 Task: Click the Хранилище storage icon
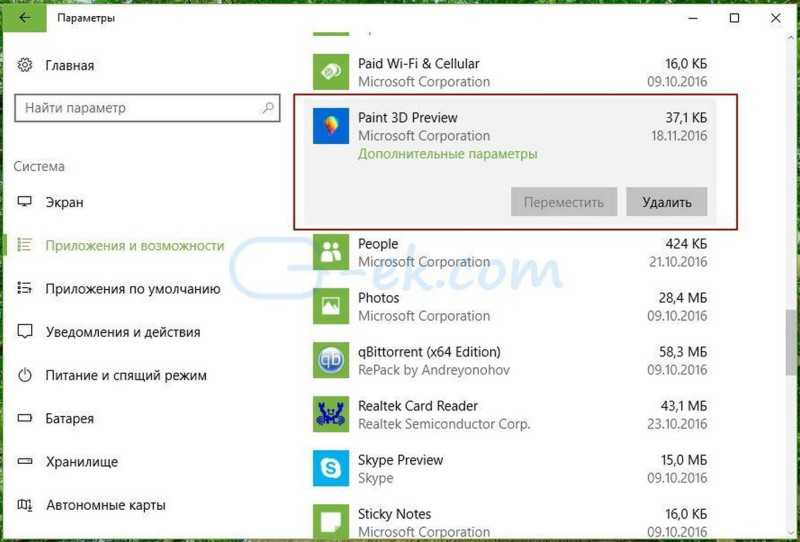click(24, 461)
